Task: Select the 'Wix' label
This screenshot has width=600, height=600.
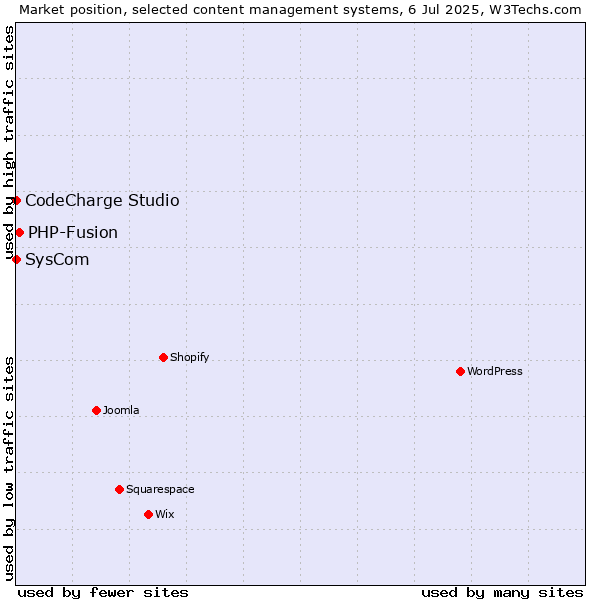Action: pos(165,514)
